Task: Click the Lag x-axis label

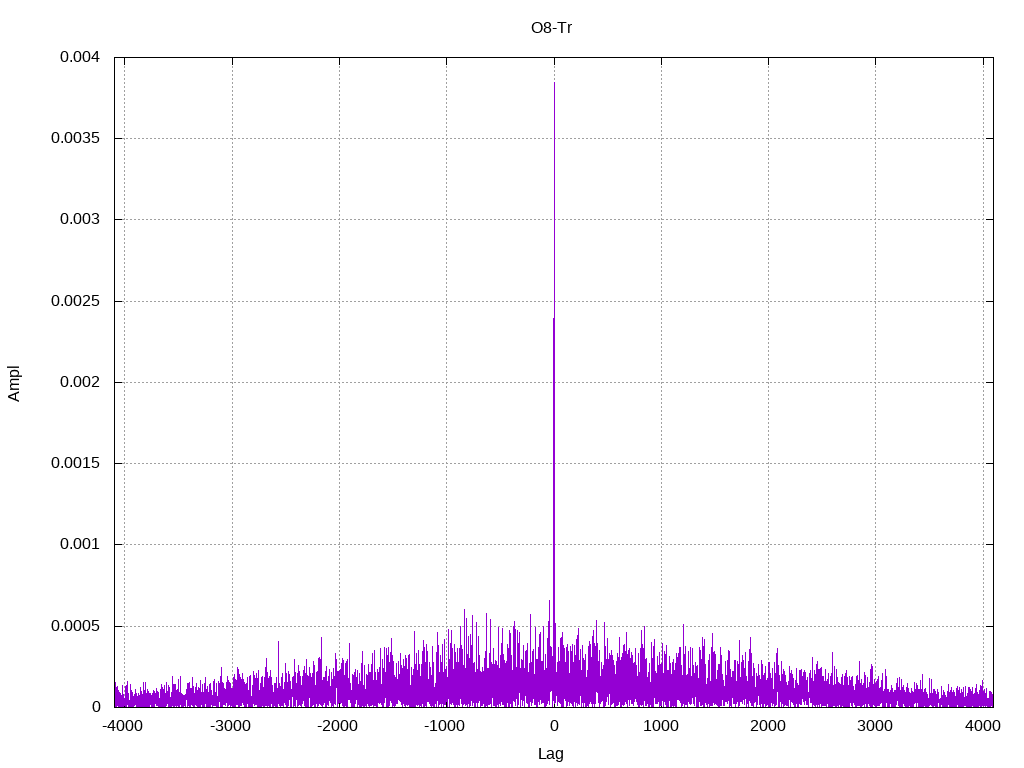Action: tap(551, 754)
